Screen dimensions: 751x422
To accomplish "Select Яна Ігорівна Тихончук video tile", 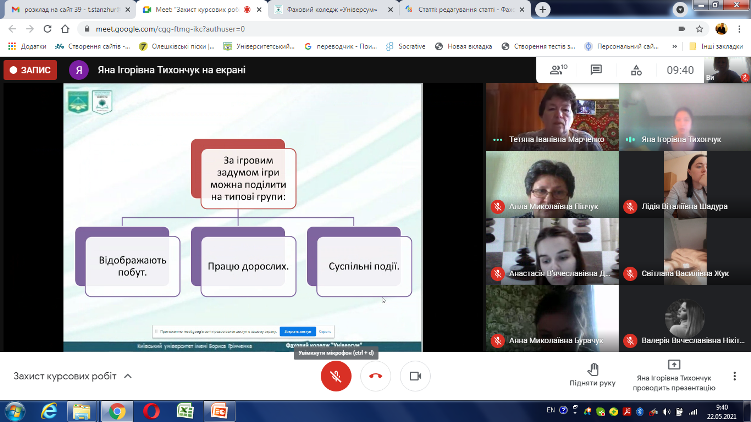I will (x=685, y=116).
